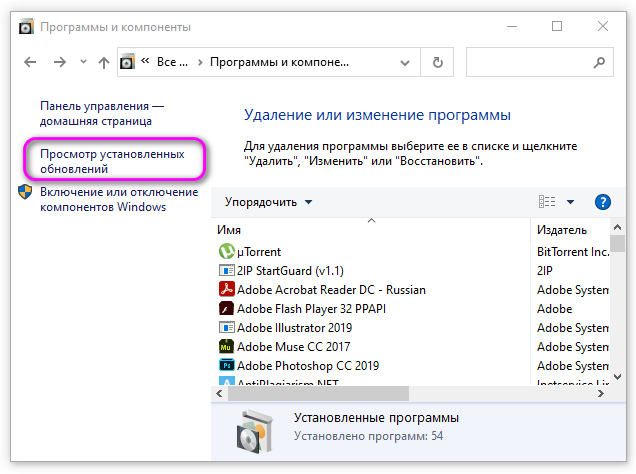Select 2IP StartGuard (v1.1)

pos(290,271)
